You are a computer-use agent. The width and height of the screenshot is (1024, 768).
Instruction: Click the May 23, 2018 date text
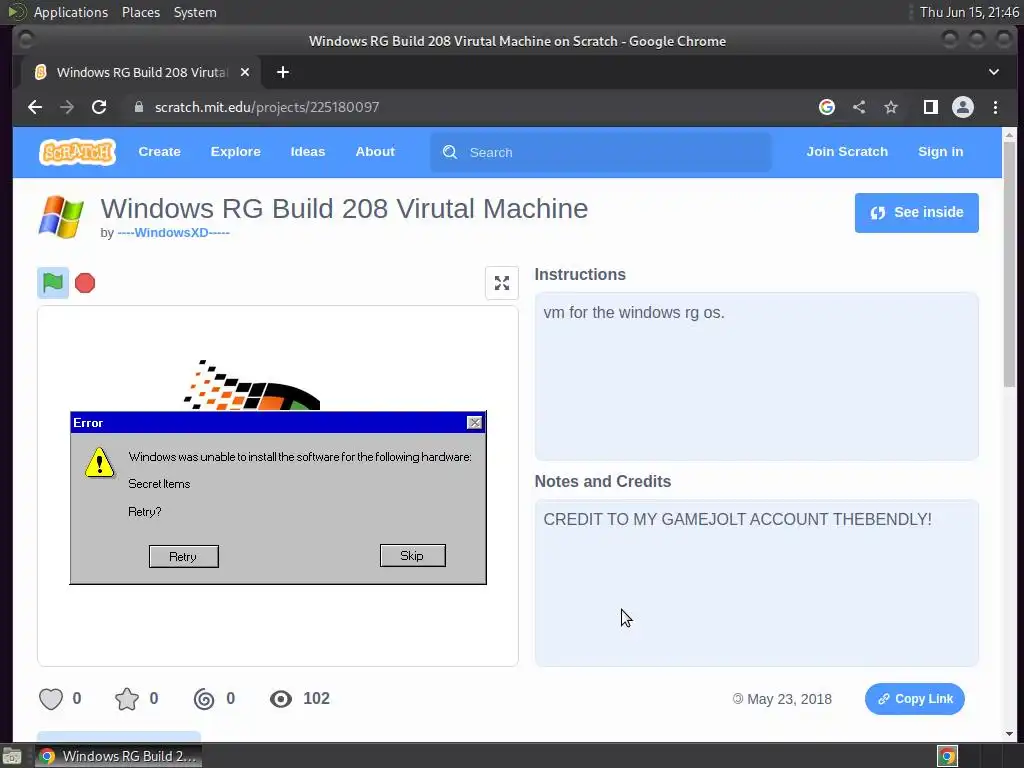tap(789, 699)
